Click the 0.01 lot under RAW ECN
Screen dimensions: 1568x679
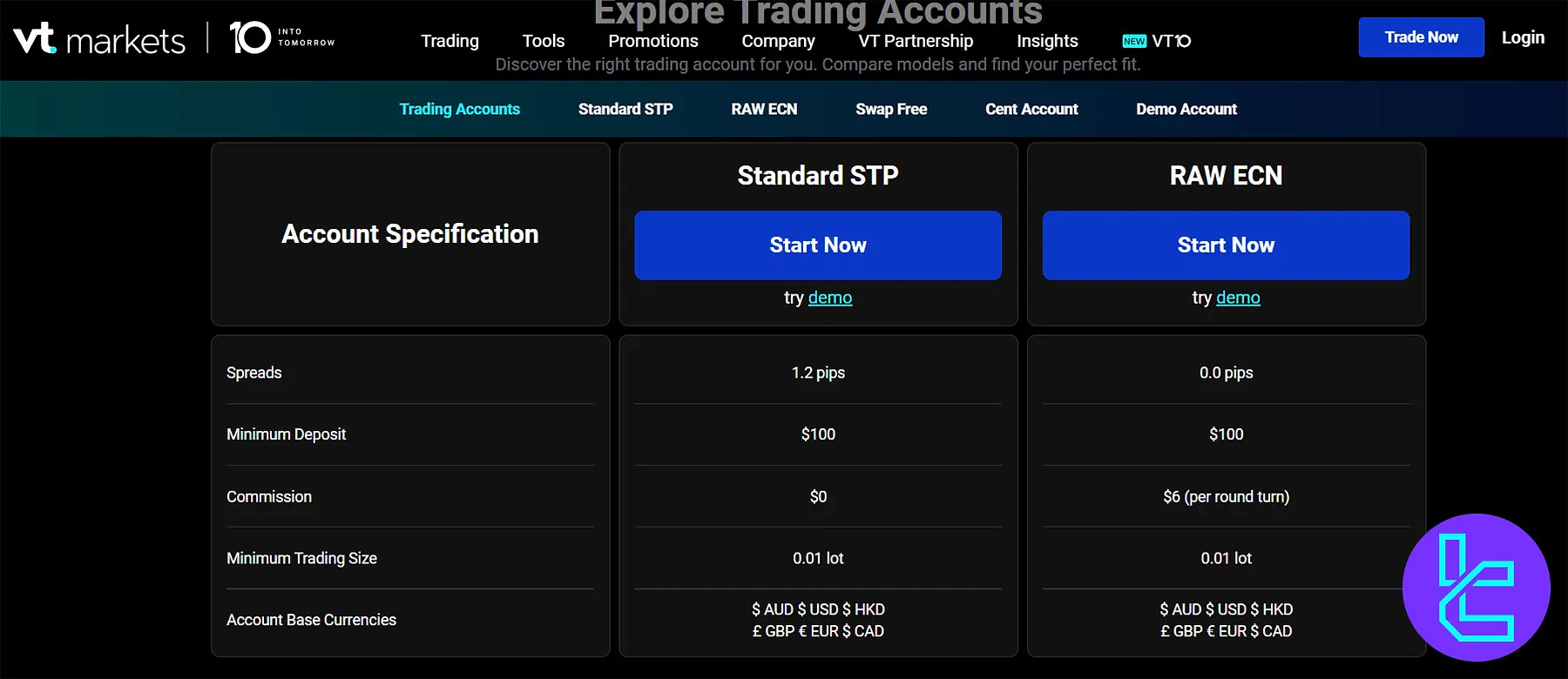click(1226, 559)
